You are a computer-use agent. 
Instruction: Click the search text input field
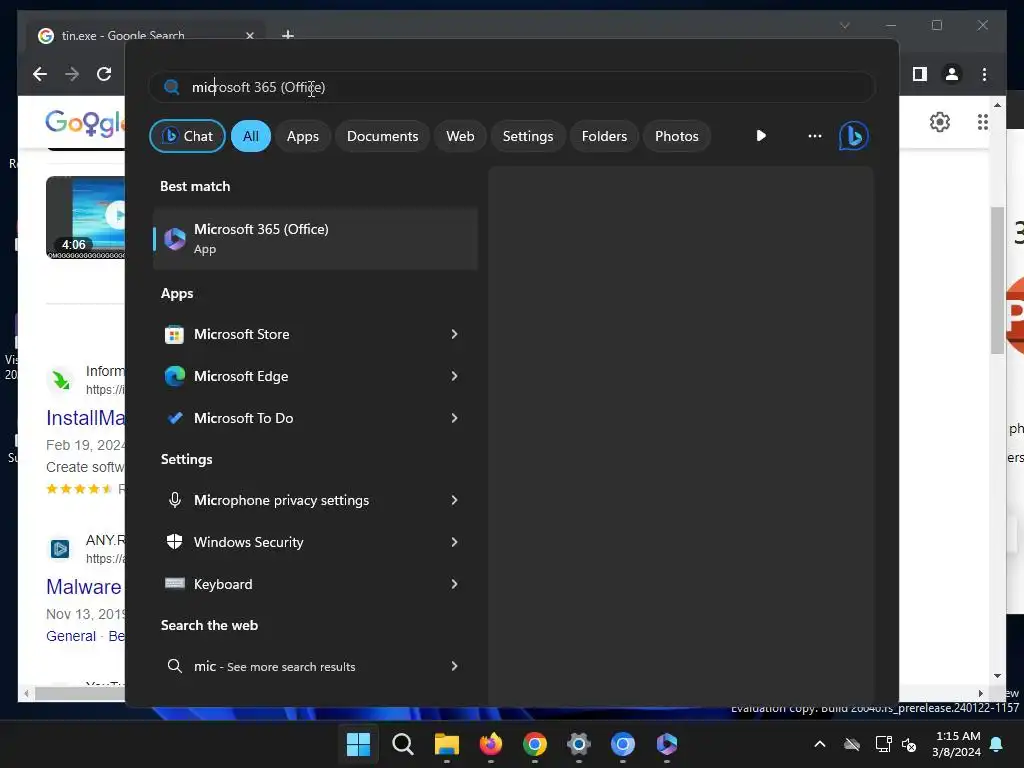coord(511,87)
